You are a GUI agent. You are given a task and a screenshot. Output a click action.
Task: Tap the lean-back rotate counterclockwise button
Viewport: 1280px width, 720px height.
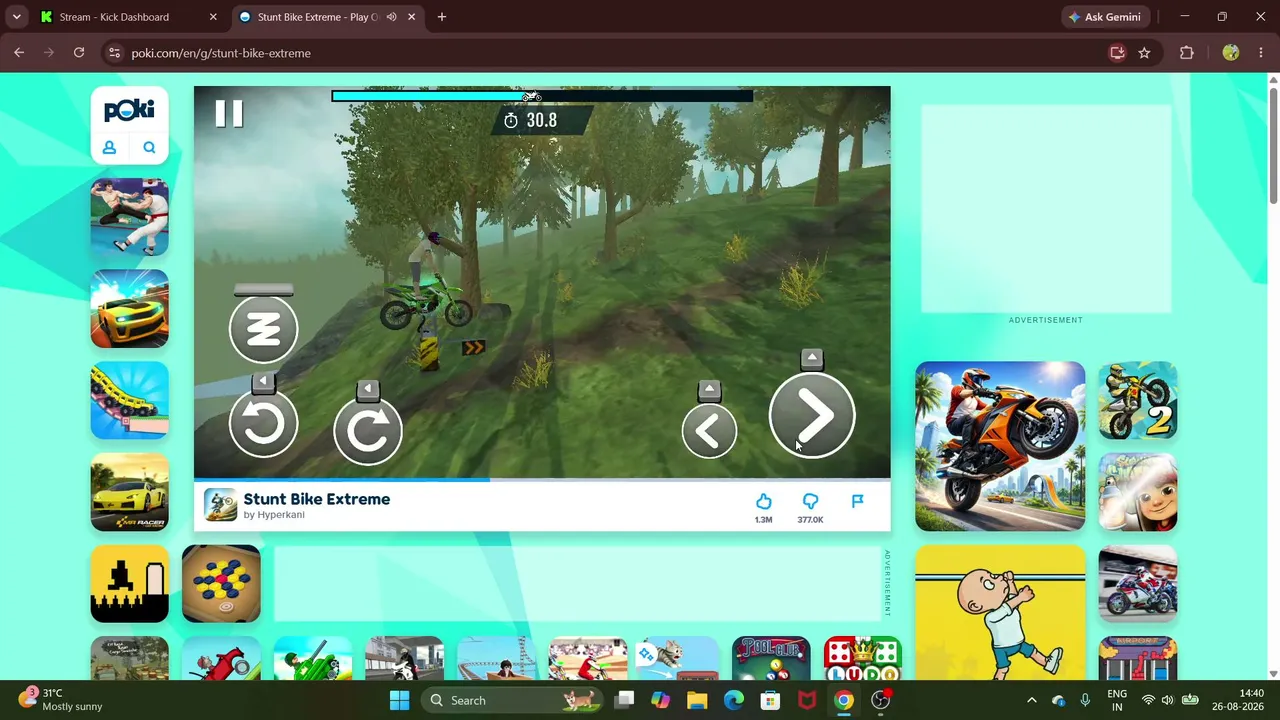coord(264,424)
